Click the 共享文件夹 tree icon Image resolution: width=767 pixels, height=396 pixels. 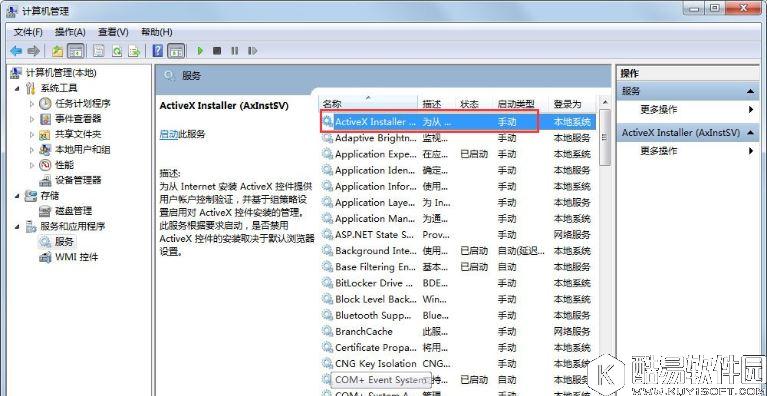(x=45, y=134)
